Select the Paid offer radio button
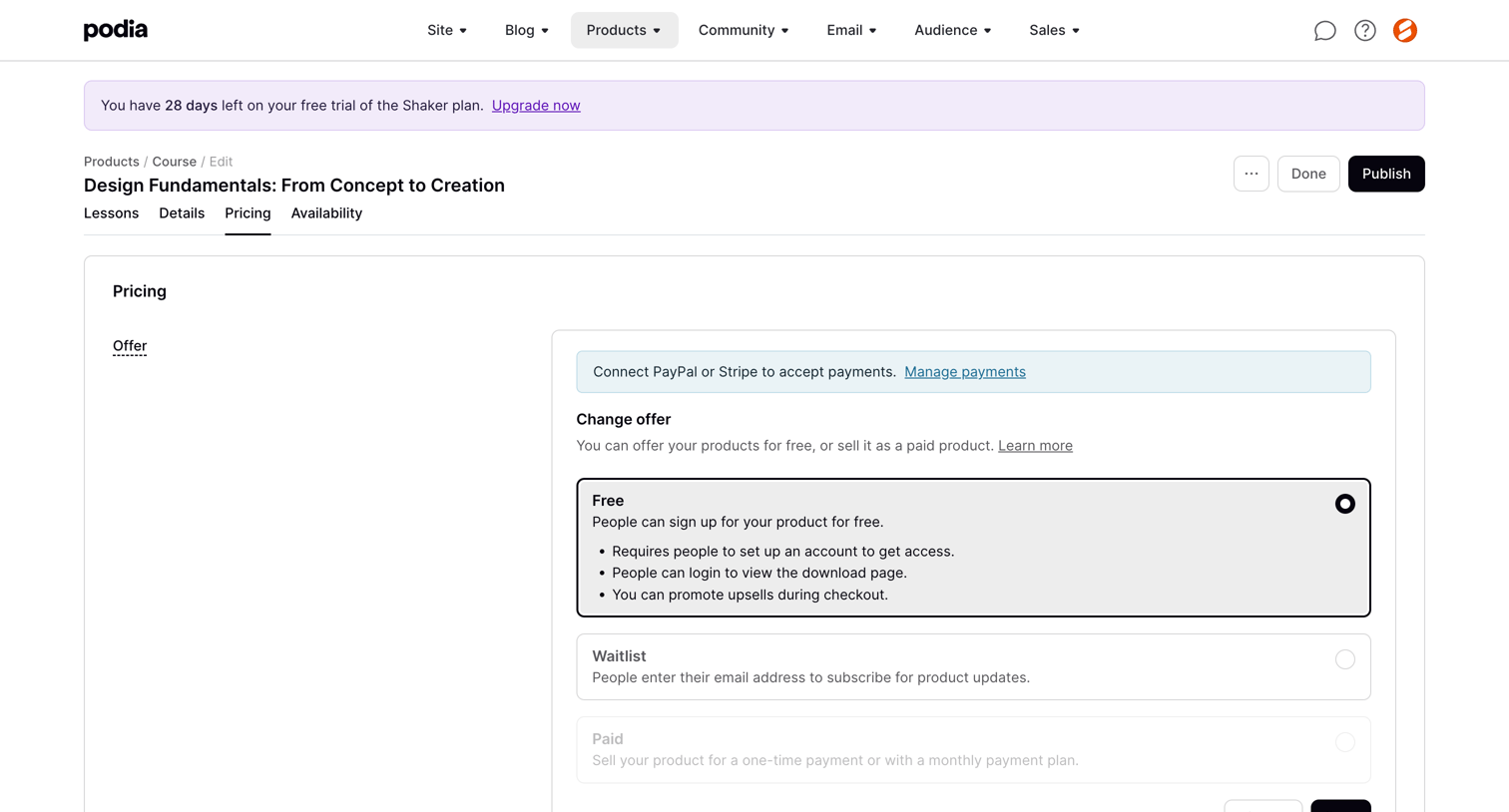Screen dimensions: 1509x812 (1345, 742)
